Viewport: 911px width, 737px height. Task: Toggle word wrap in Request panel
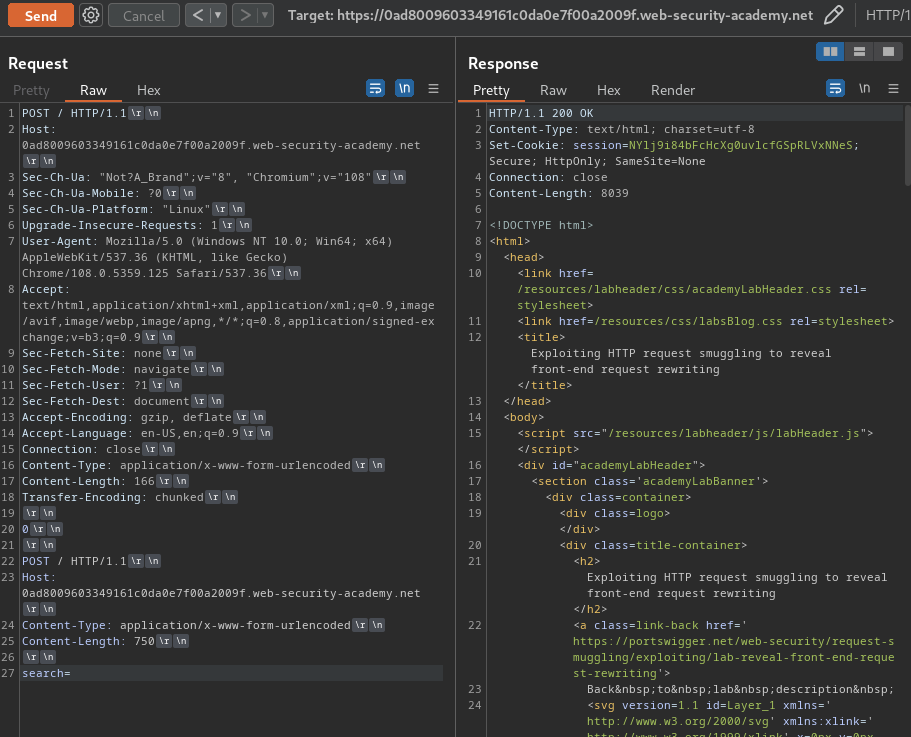[375, 88]
